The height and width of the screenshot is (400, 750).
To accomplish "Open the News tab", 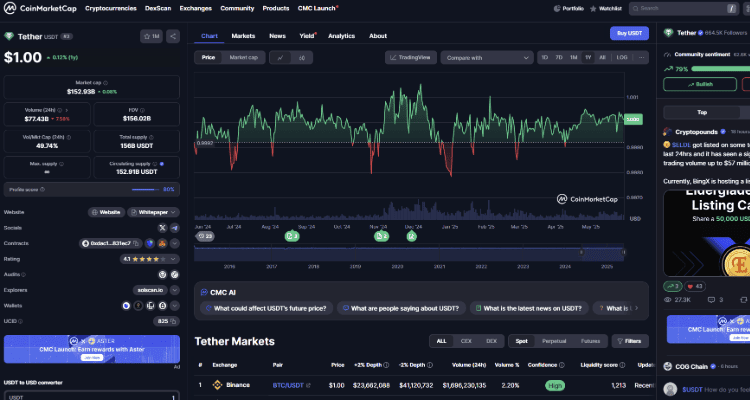I will tap(277, 36).
